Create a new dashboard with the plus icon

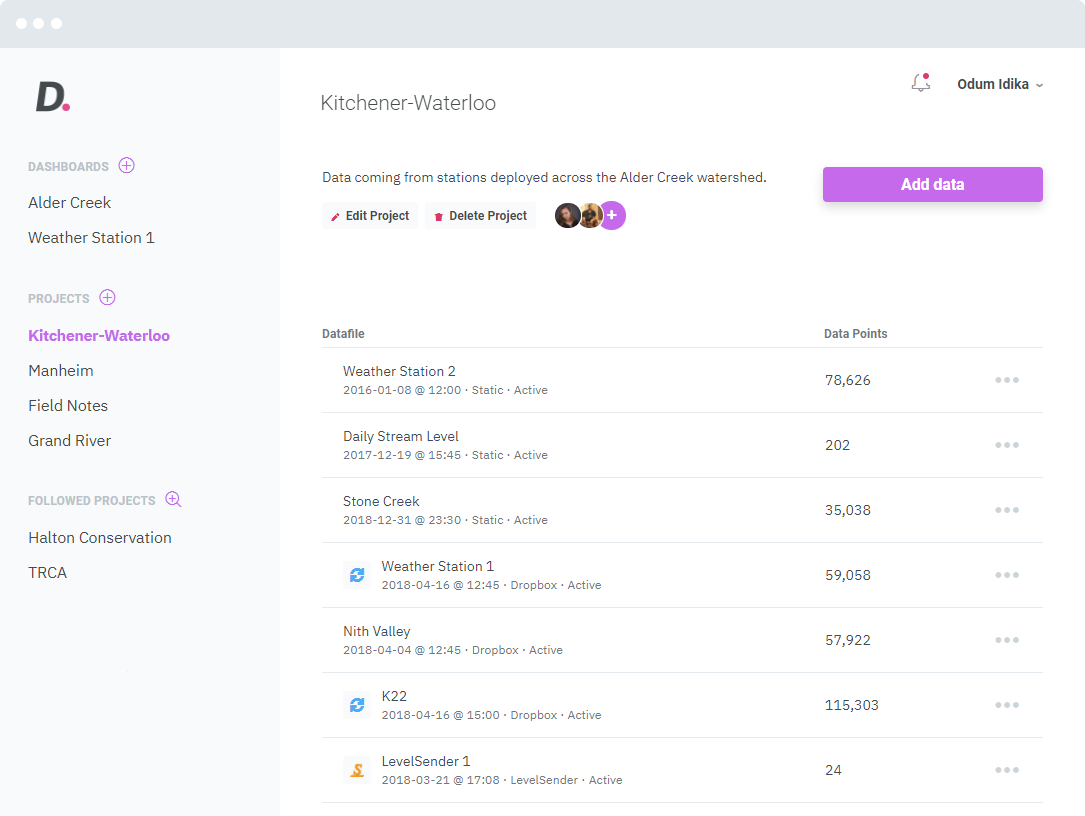pos(126,166)
